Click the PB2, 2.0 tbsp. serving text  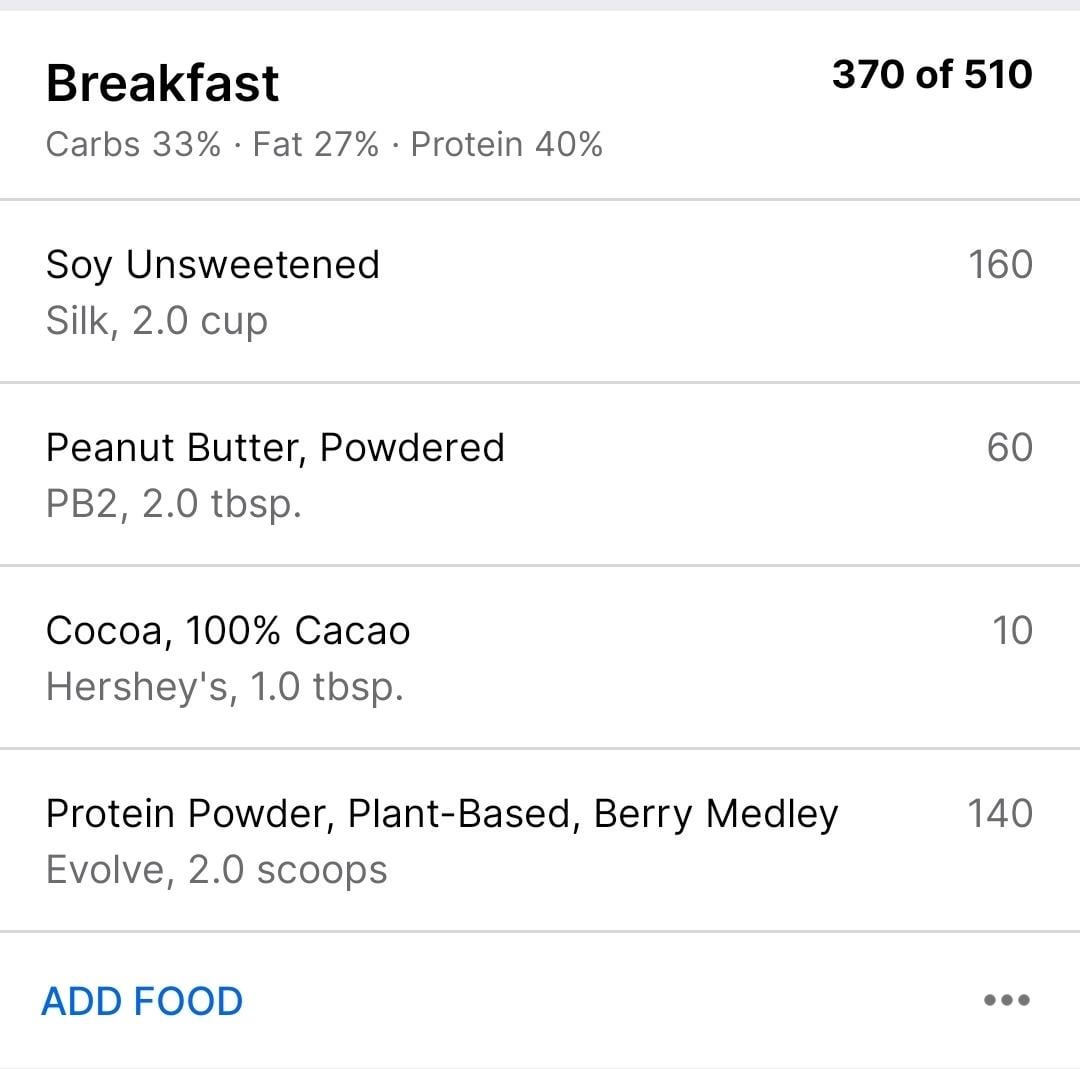point(174,504)
